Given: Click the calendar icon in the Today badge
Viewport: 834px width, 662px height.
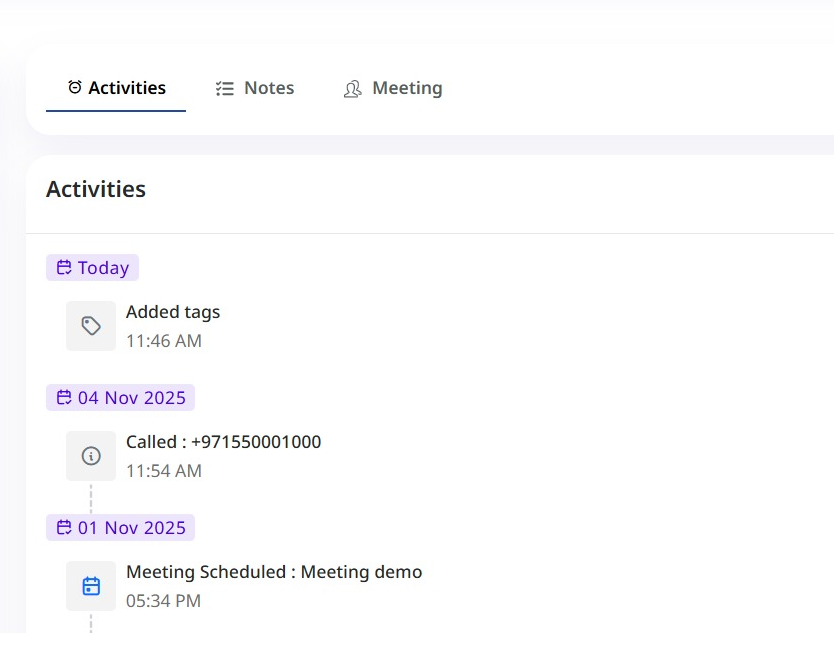Looking at the screenshot, I should (x=64, y=268).
